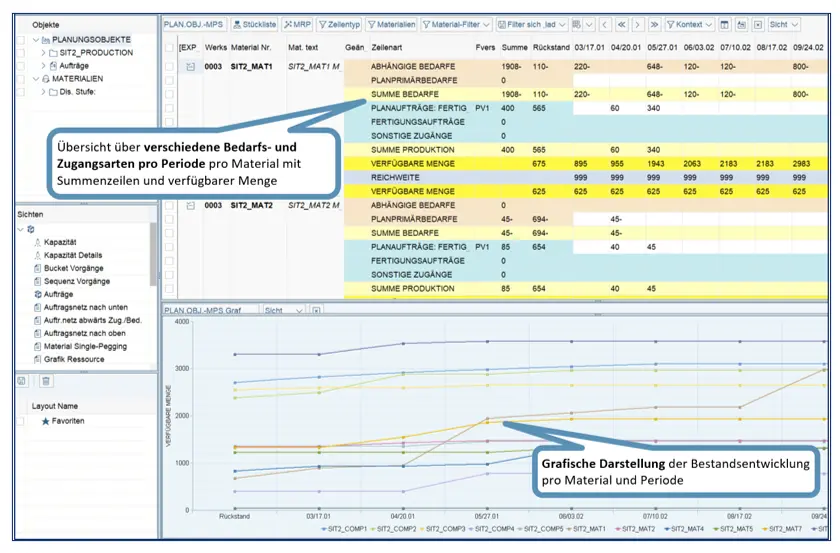This screenshot has width=840, height=553.
Task: Click the expand icon in SIT2_MAT2 row
Action: (190, 205)
